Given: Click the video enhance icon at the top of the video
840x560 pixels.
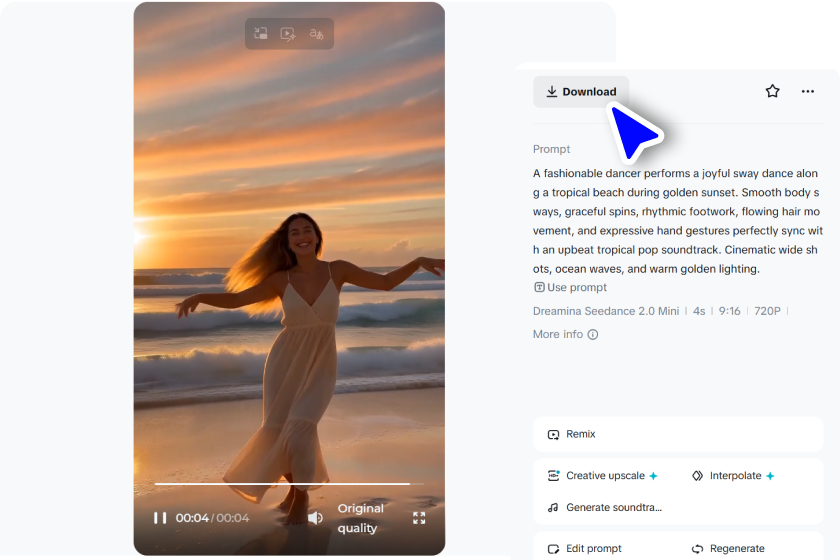Looking at the screenshot, I should (x=288, y=34).
